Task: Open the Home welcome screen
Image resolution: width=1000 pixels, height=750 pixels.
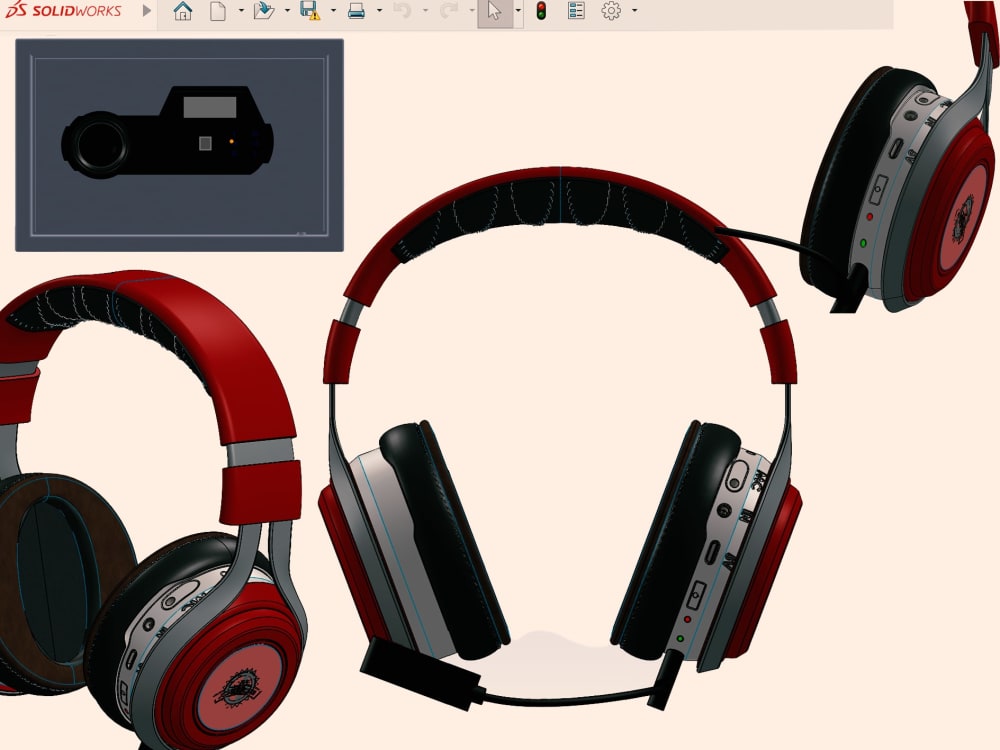Action: [x=183, y=11]
